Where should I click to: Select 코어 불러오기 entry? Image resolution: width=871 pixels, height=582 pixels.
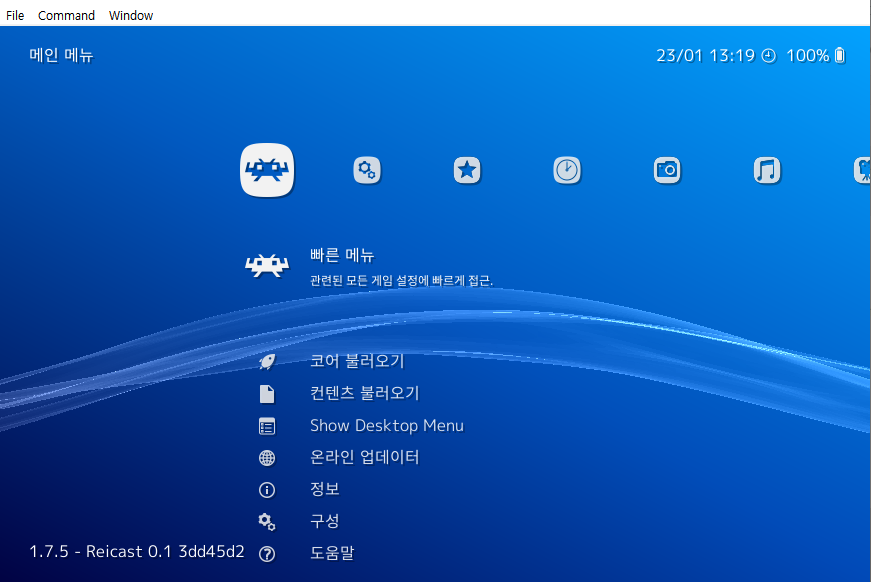click(x=357, y=361)
